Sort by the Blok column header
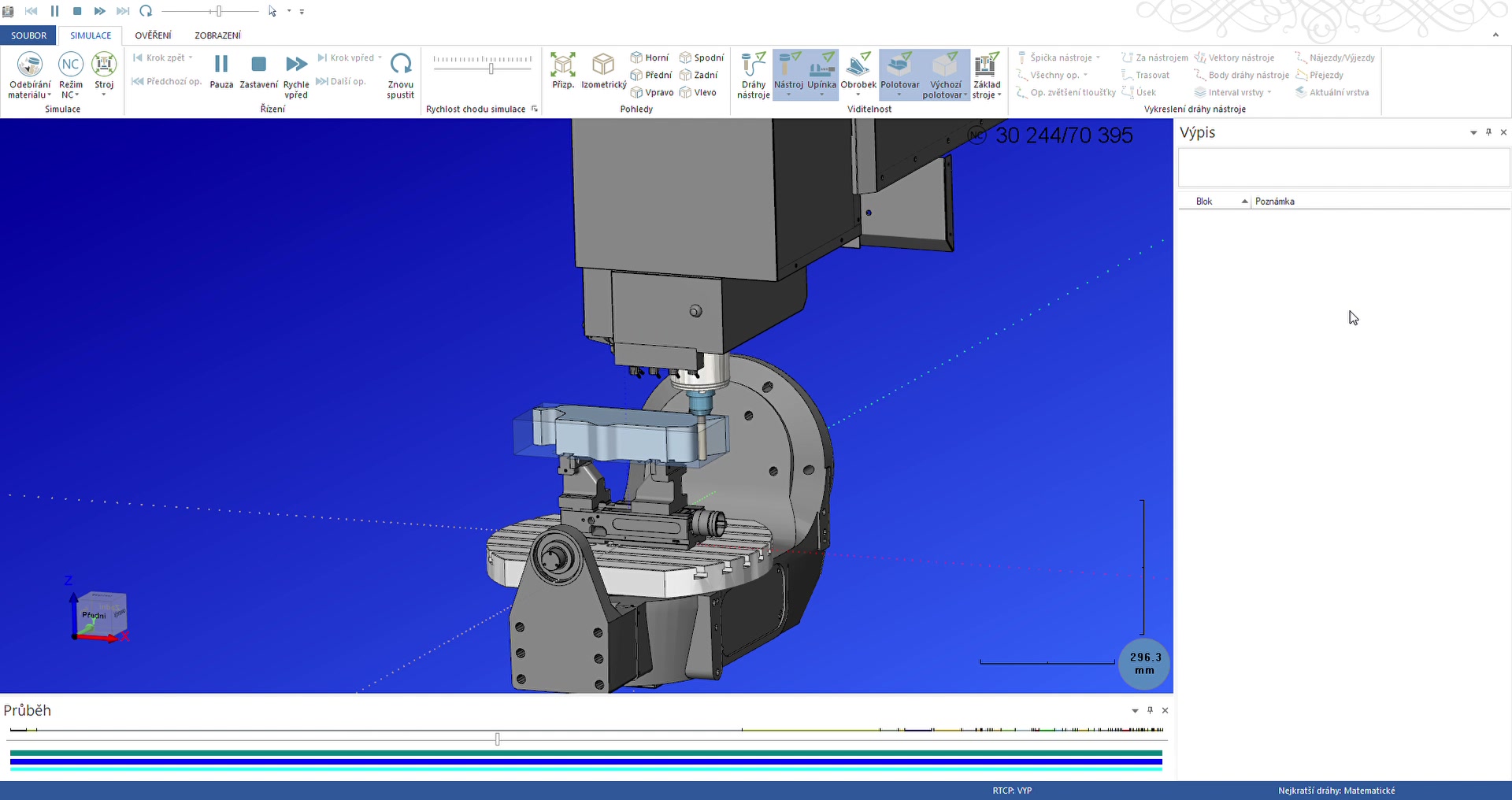The height and width of the screenshot is (800, 1512). tap(1214, 202)
